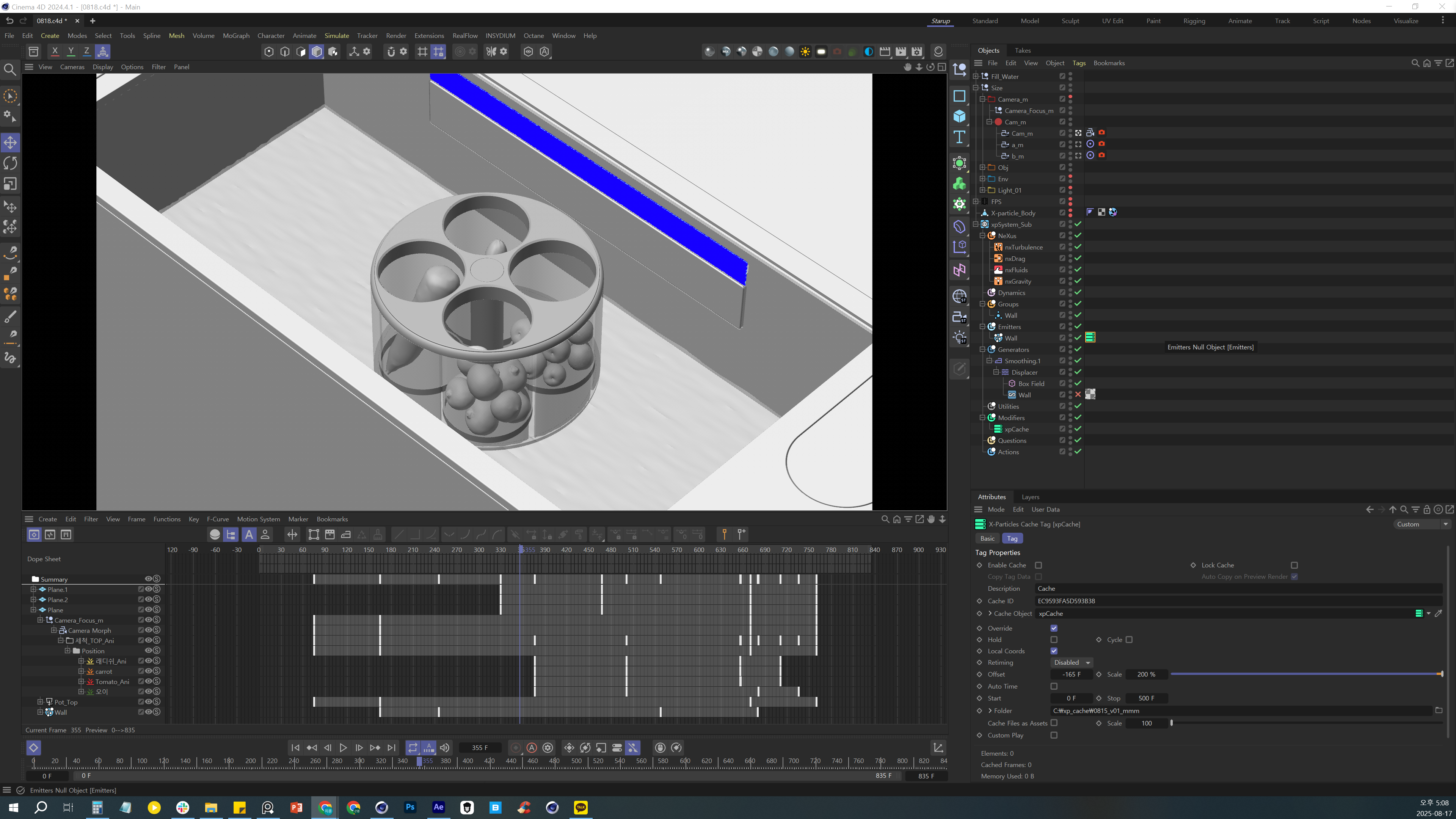This screenshot has width=1456, height=819.
Task: Click the Cube primitive icon
Action: click(959, 116)
